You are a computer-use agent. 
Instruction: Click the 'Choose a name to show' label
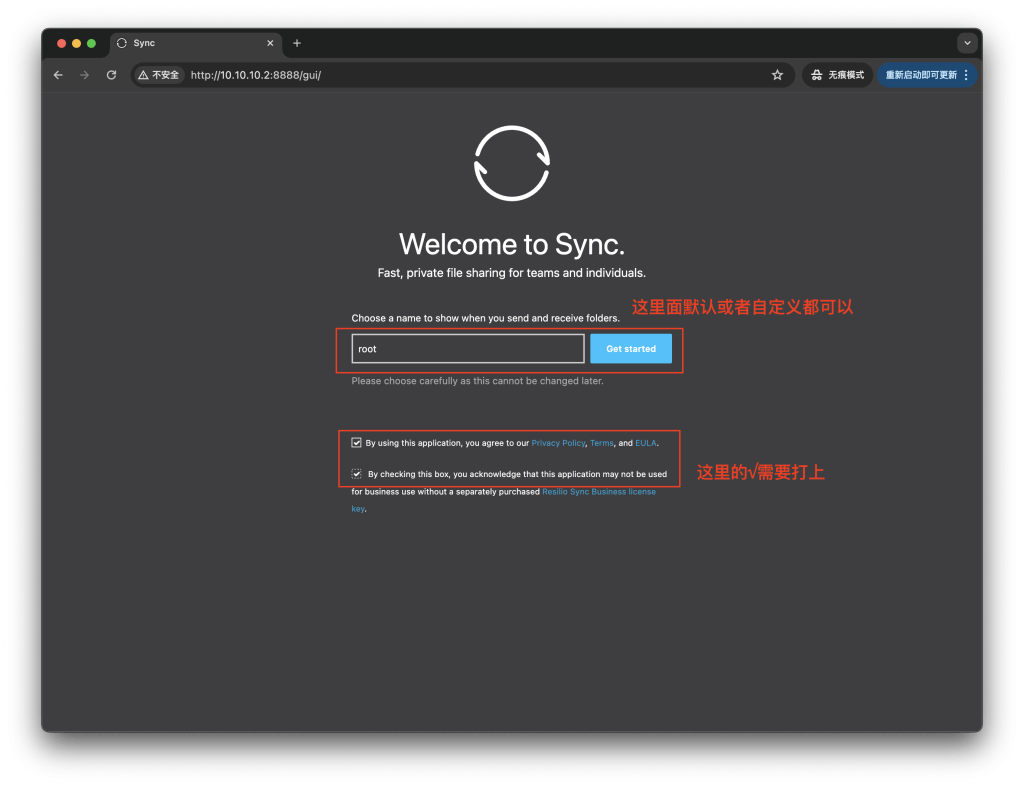tap(485, 318)
